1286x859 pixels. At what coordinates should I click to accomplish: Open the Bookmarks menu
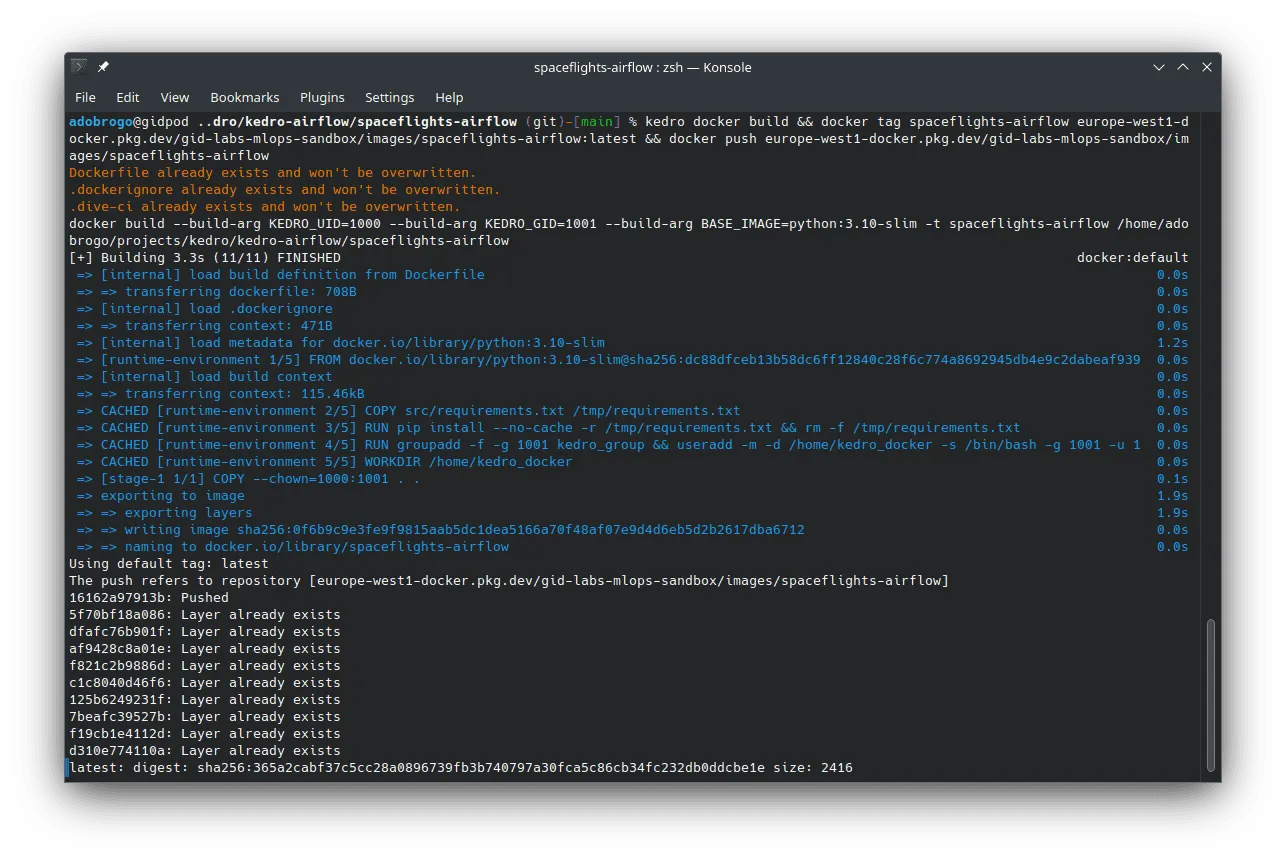[x=245, y=97]
